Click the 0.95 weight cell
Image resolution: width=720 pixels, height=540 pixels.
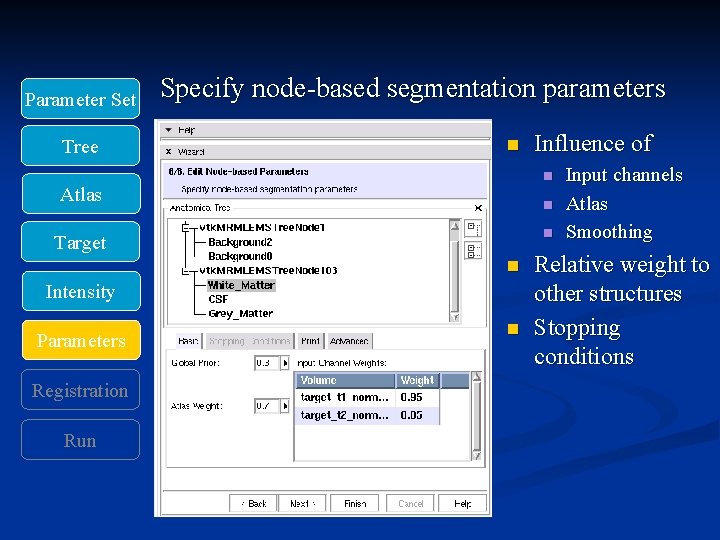[x=417, y=398]
